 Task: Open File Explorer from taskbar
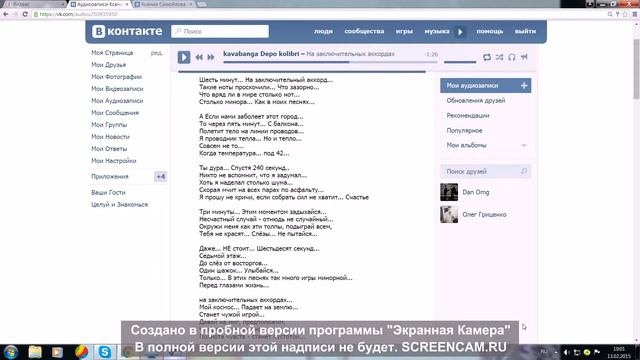[35, 352]
